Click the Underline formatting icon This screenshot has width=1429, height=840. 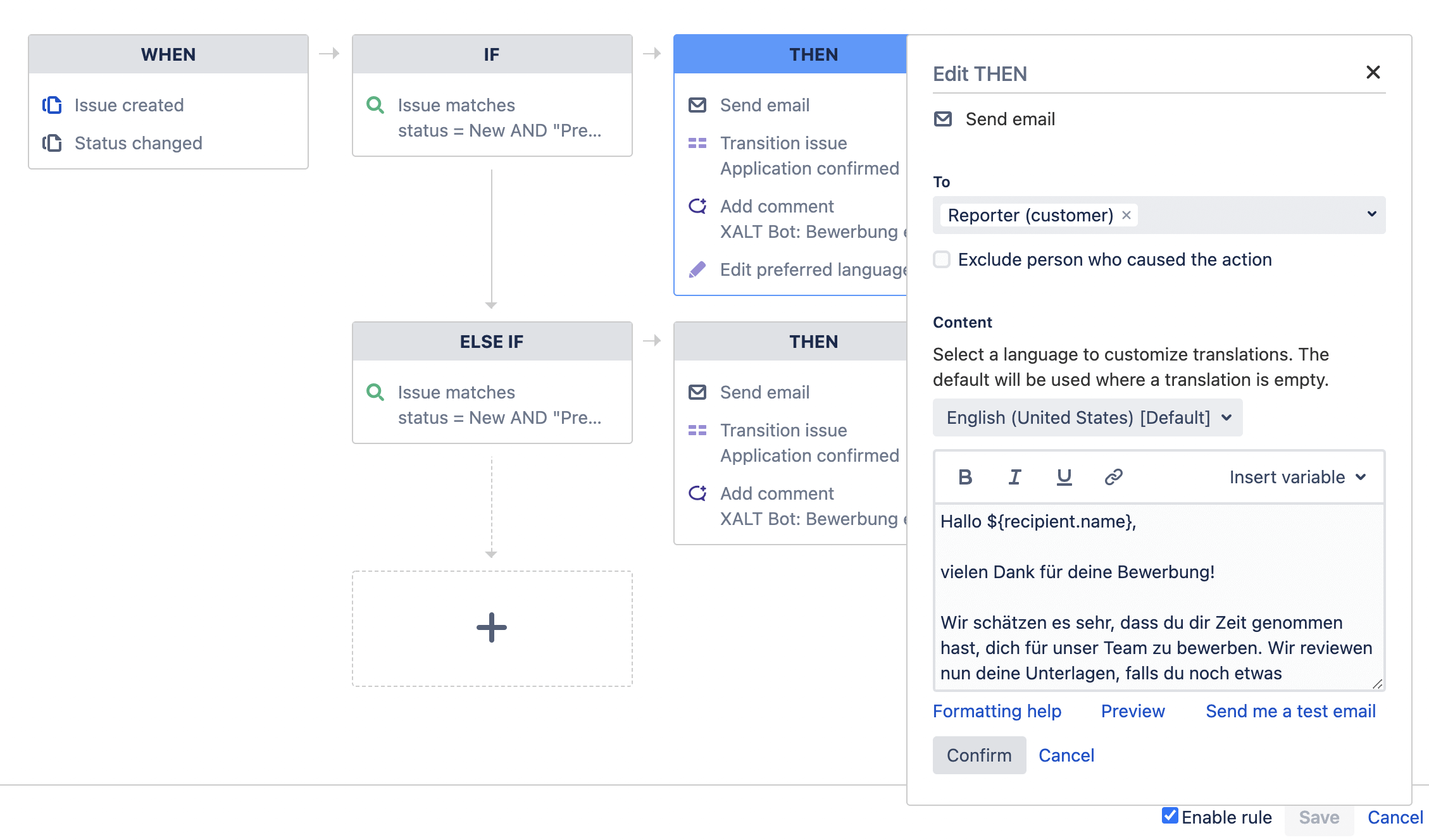tap(1063, 477)
